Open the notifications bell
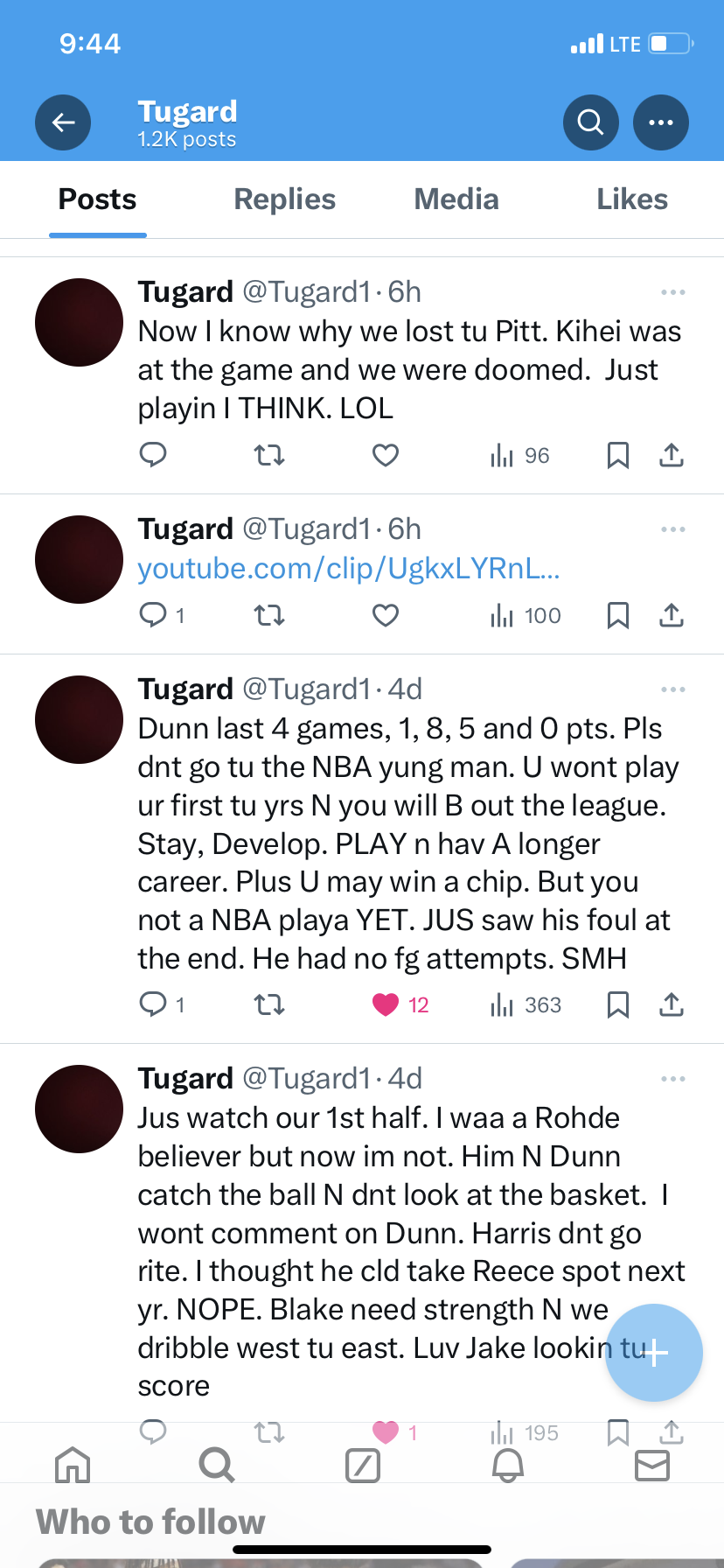The height and width of the screenshot is (1568, 724). coord(508,1465)
